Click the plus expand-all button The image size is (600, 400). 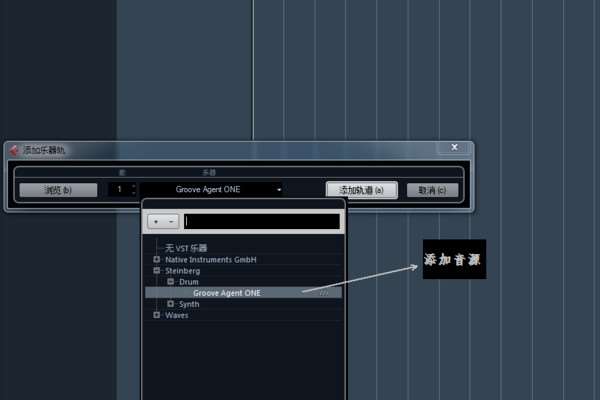coord(156,222)
